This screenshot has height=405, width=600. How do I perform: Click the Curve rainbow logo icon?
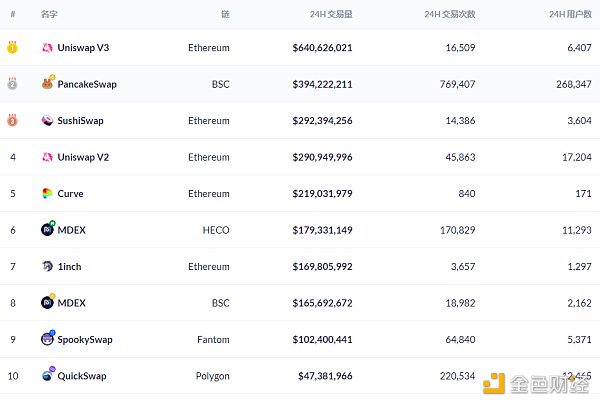47,193
